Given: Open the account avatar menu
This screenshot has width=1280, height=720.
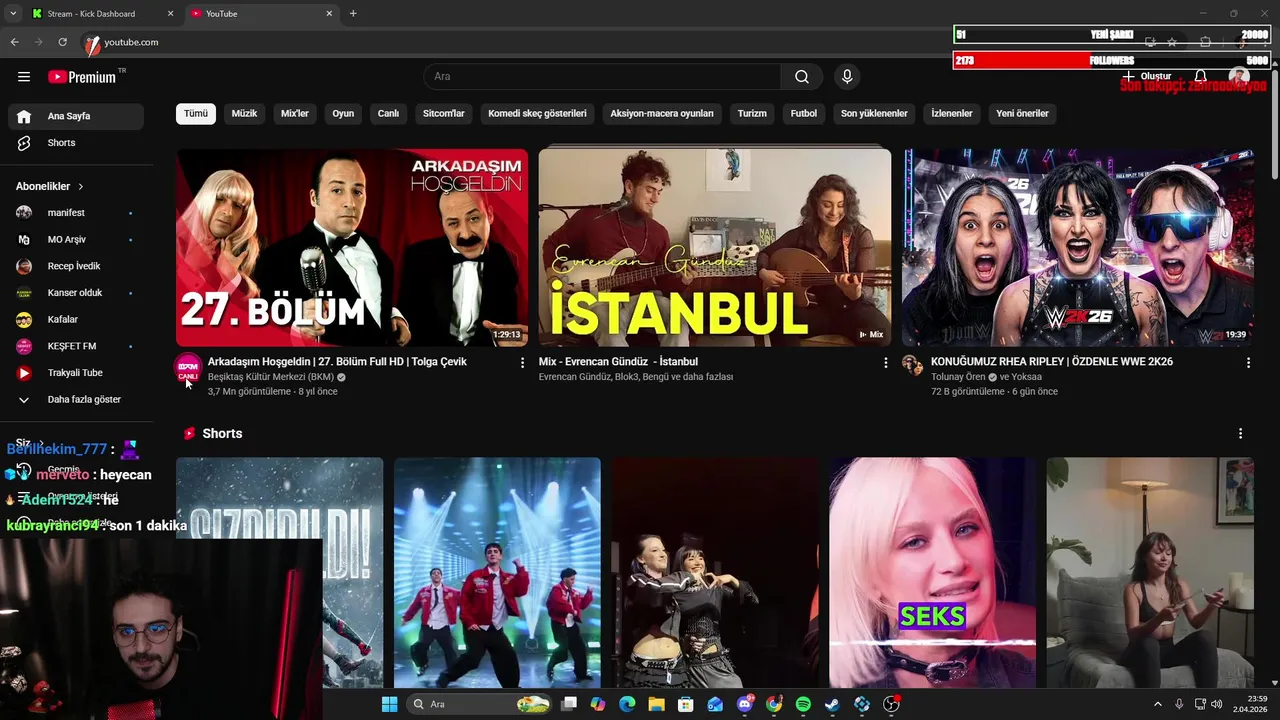Looking at the screenshot, I should [1239, 77].
